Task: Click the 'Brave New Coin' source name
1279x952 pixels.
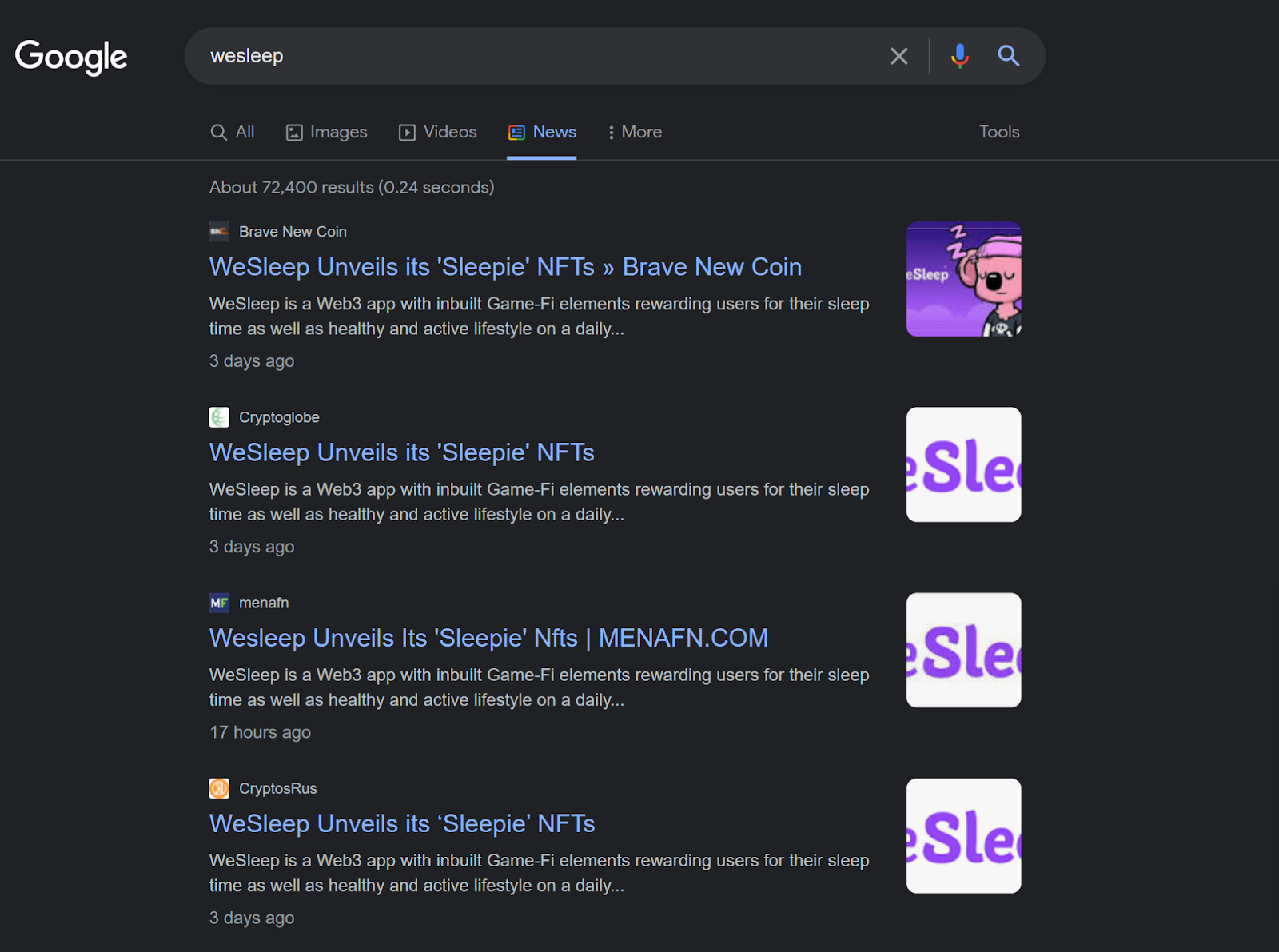Action: pos(293,232)
